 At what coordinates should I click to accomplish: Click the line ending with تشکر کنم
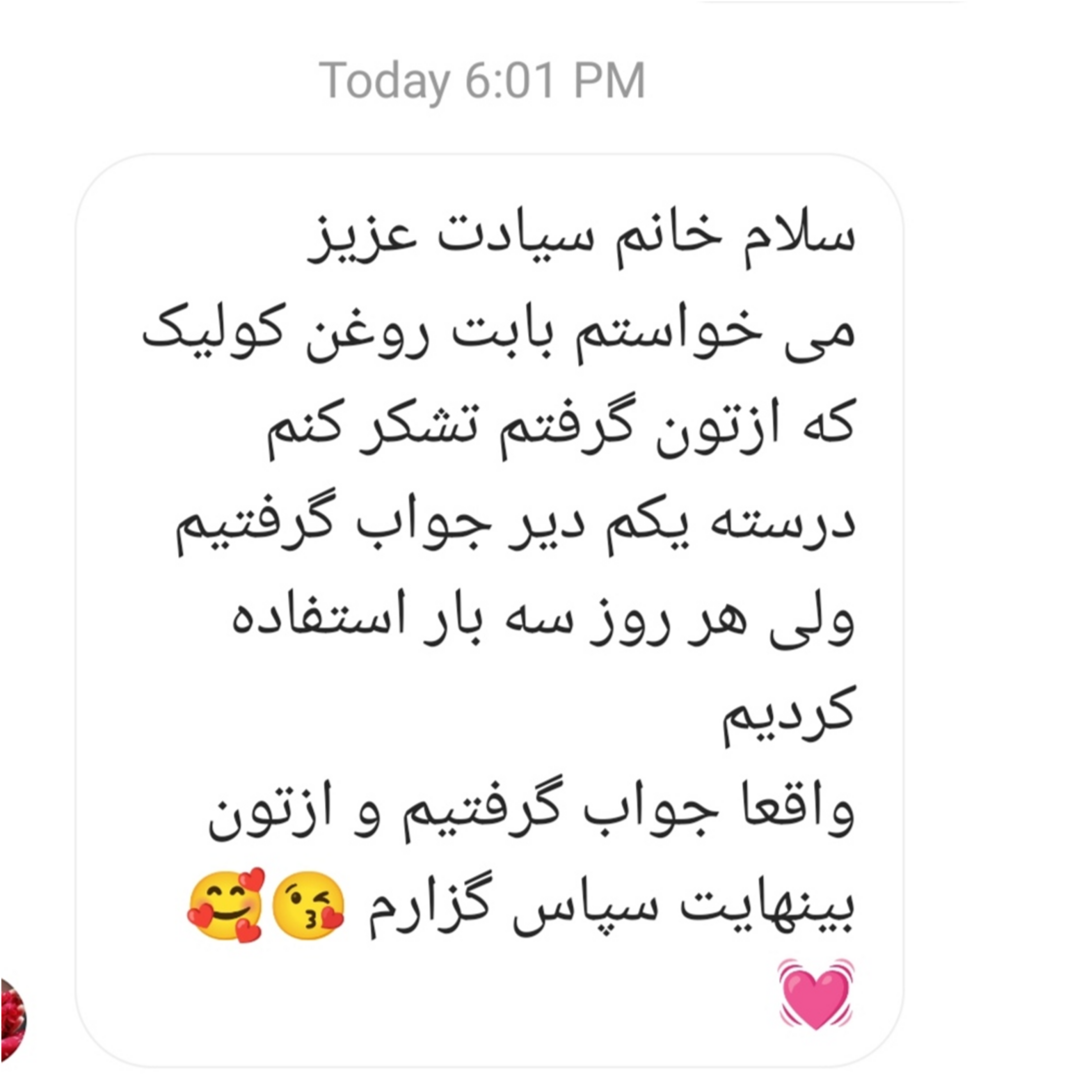(561, 428)
